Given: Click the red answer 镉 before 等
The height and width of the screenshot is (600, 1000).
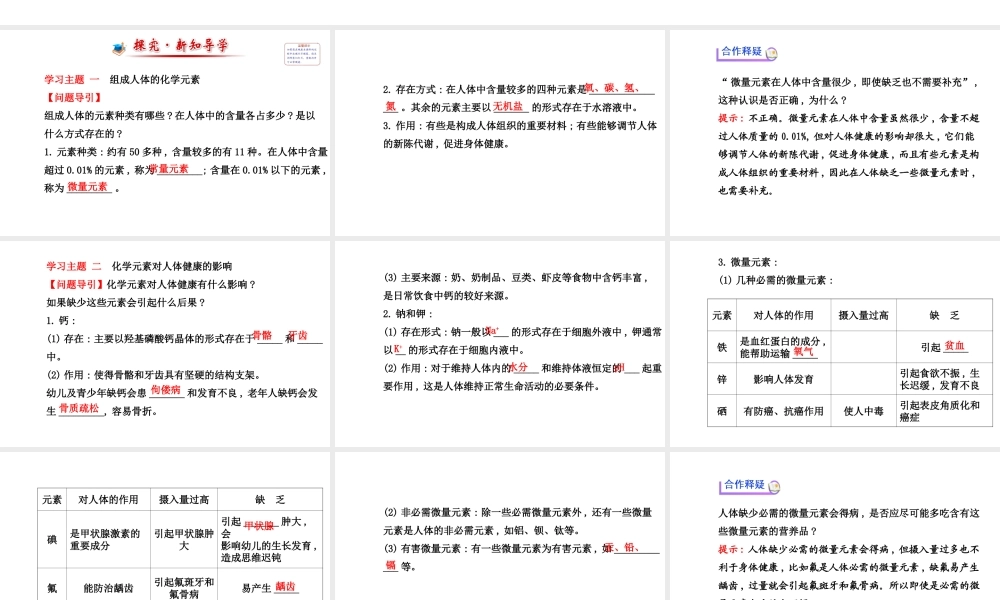Looking at the screenshot, I should (390, 565).
